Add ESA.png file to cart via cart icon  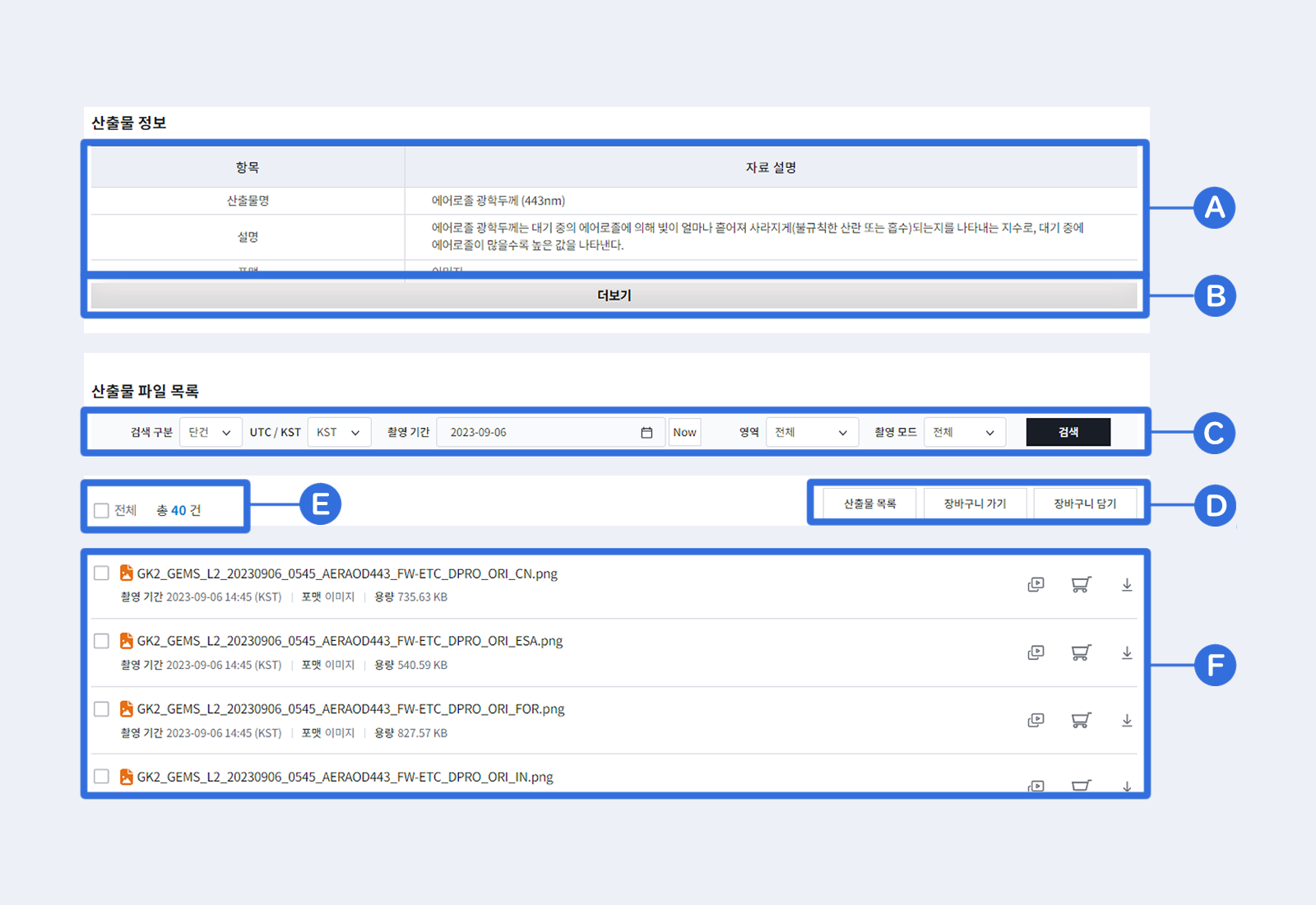tap(1081, 652)
